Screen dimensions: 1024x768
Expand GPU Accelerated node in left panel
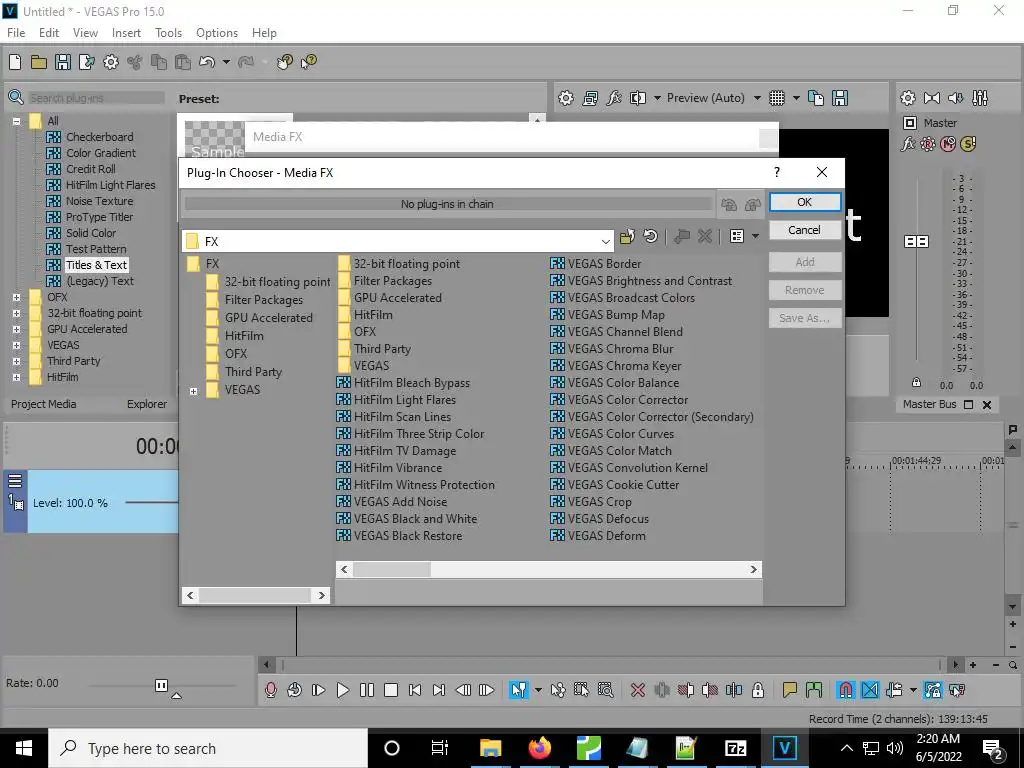16,329
